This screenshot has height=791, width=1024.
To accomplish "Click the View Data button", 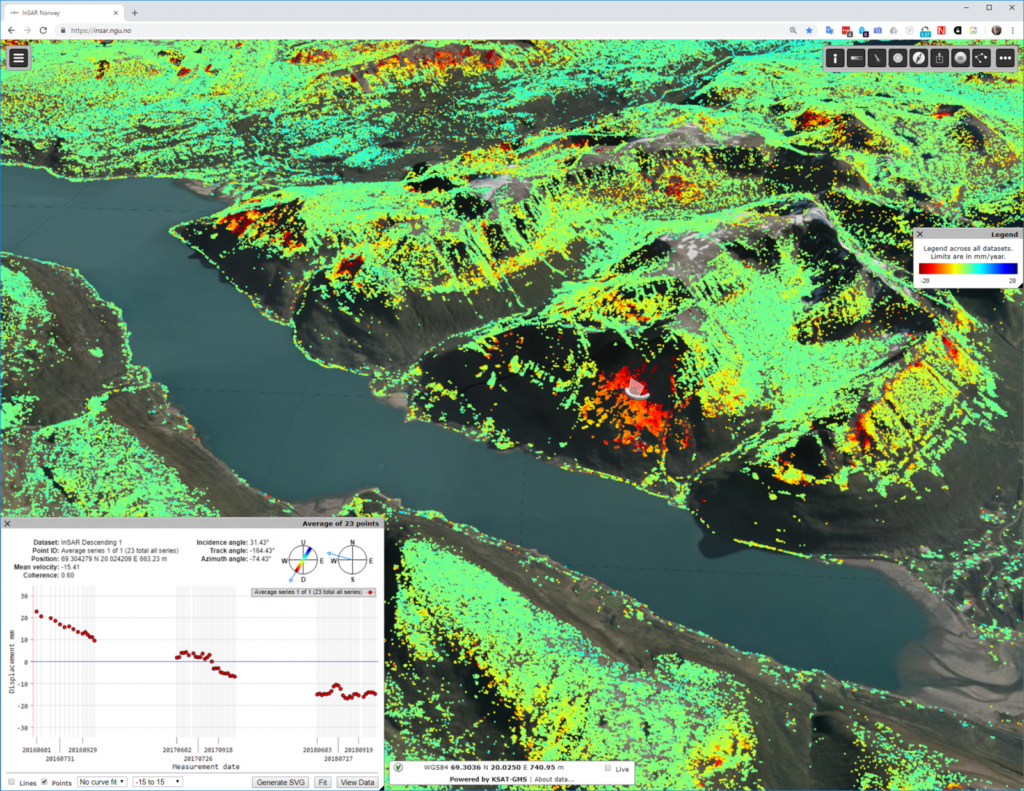I will tap(357, 783).
